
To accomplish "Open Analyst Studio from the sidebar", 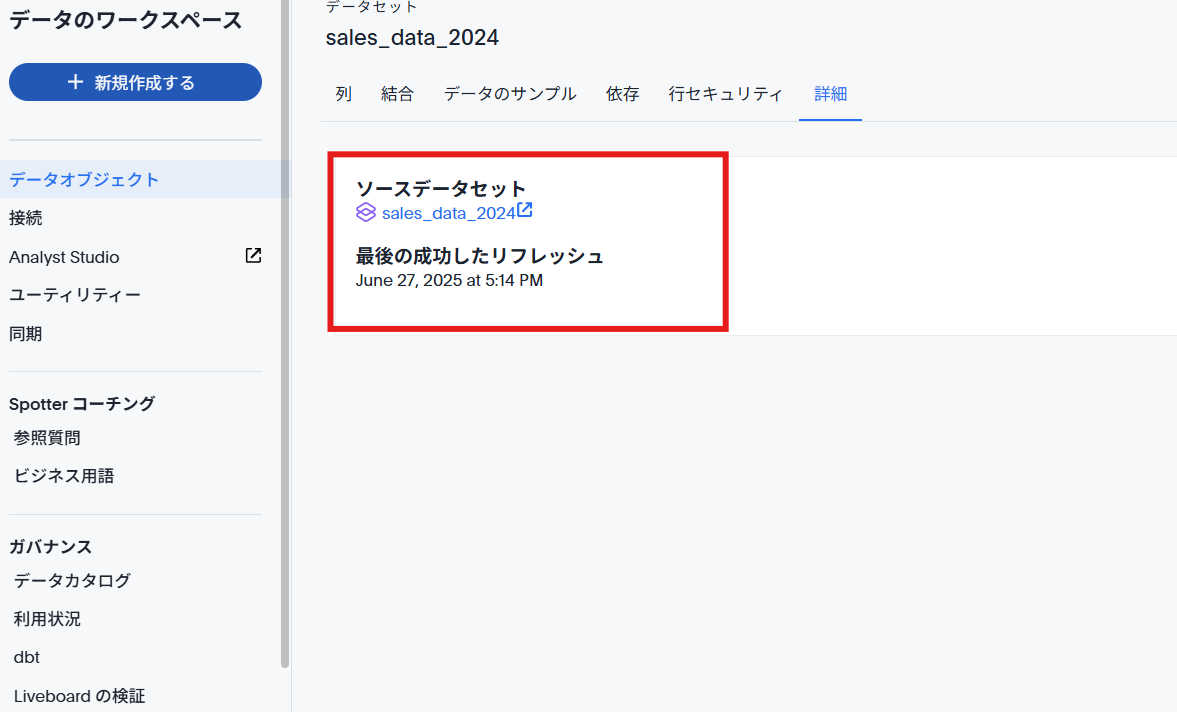I will click(64, 257).
